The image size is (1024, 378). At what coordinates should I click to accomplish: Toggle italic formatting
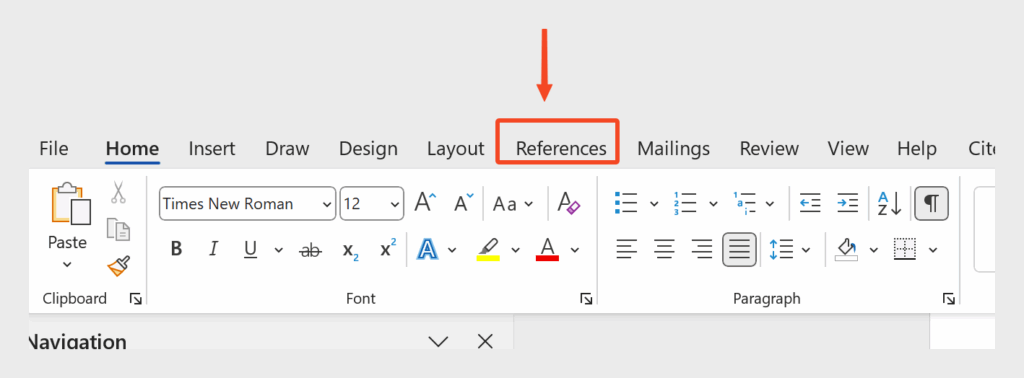tap(213, 249)
